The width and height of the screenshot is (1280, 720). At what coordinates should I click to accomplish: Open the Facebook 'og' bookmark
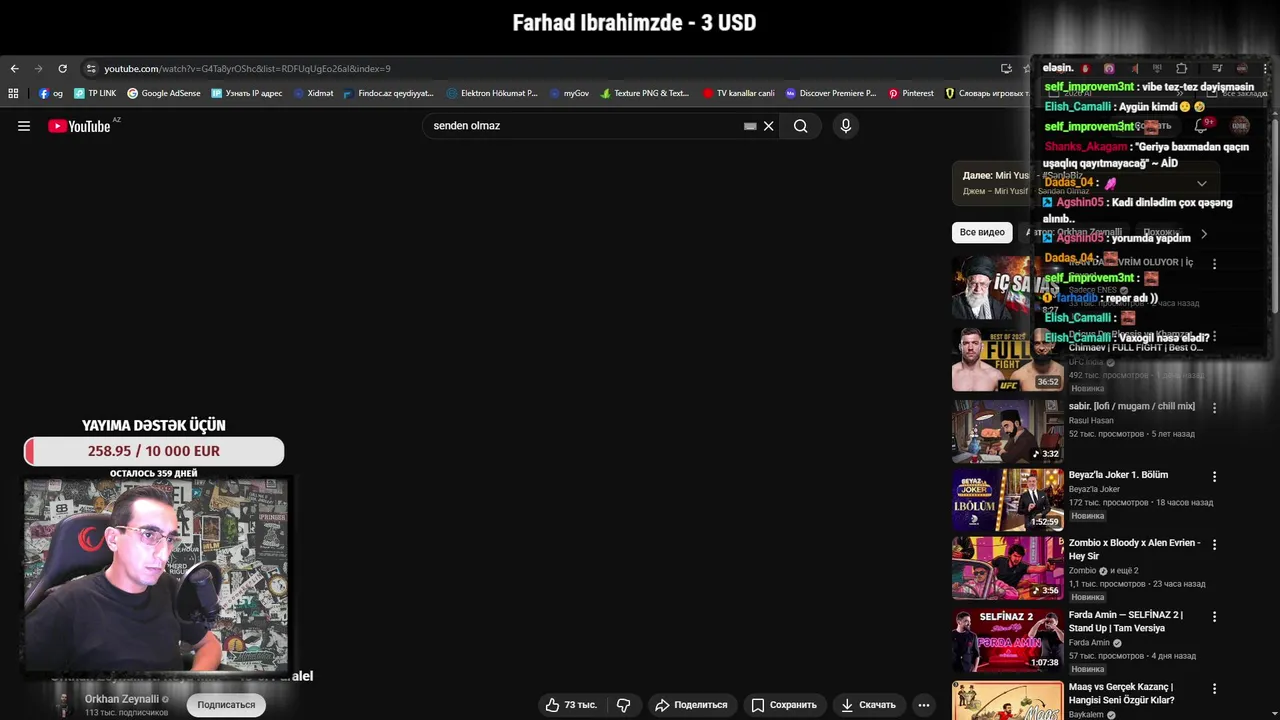[x=51, y=93]
